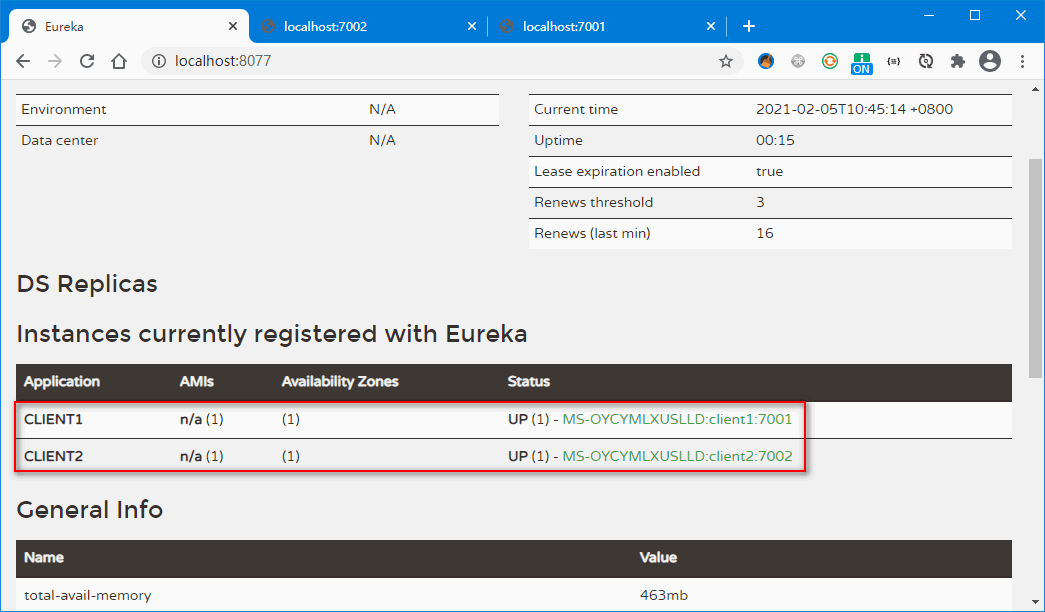Open a new browser tab
Image resolution: width=1045 pixels, height=612 pixels.
749,26
